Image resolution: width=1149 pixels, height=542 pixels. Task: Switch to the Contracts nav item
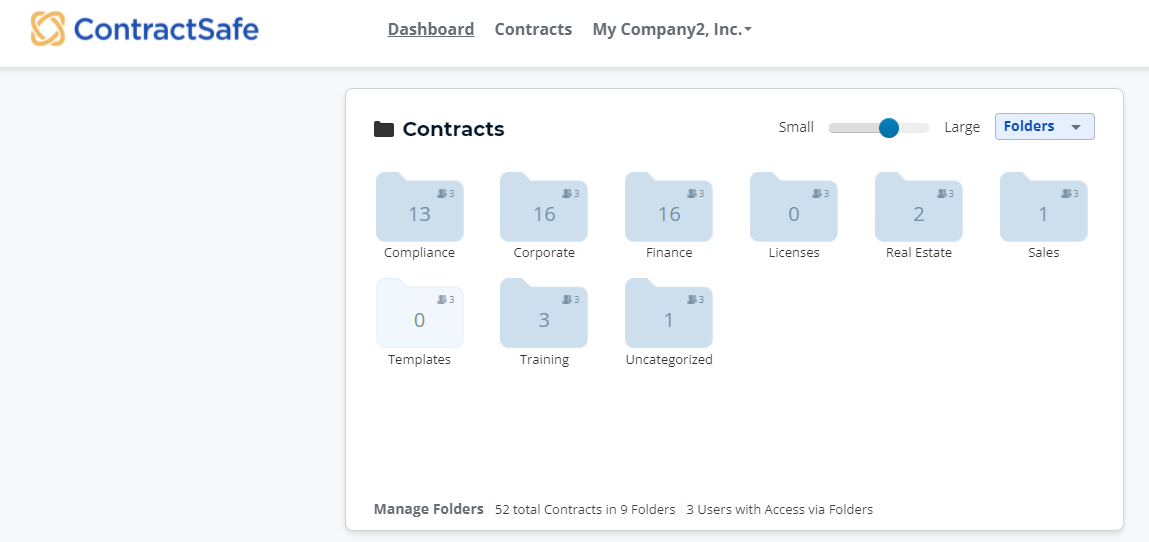tap(533, 29)
